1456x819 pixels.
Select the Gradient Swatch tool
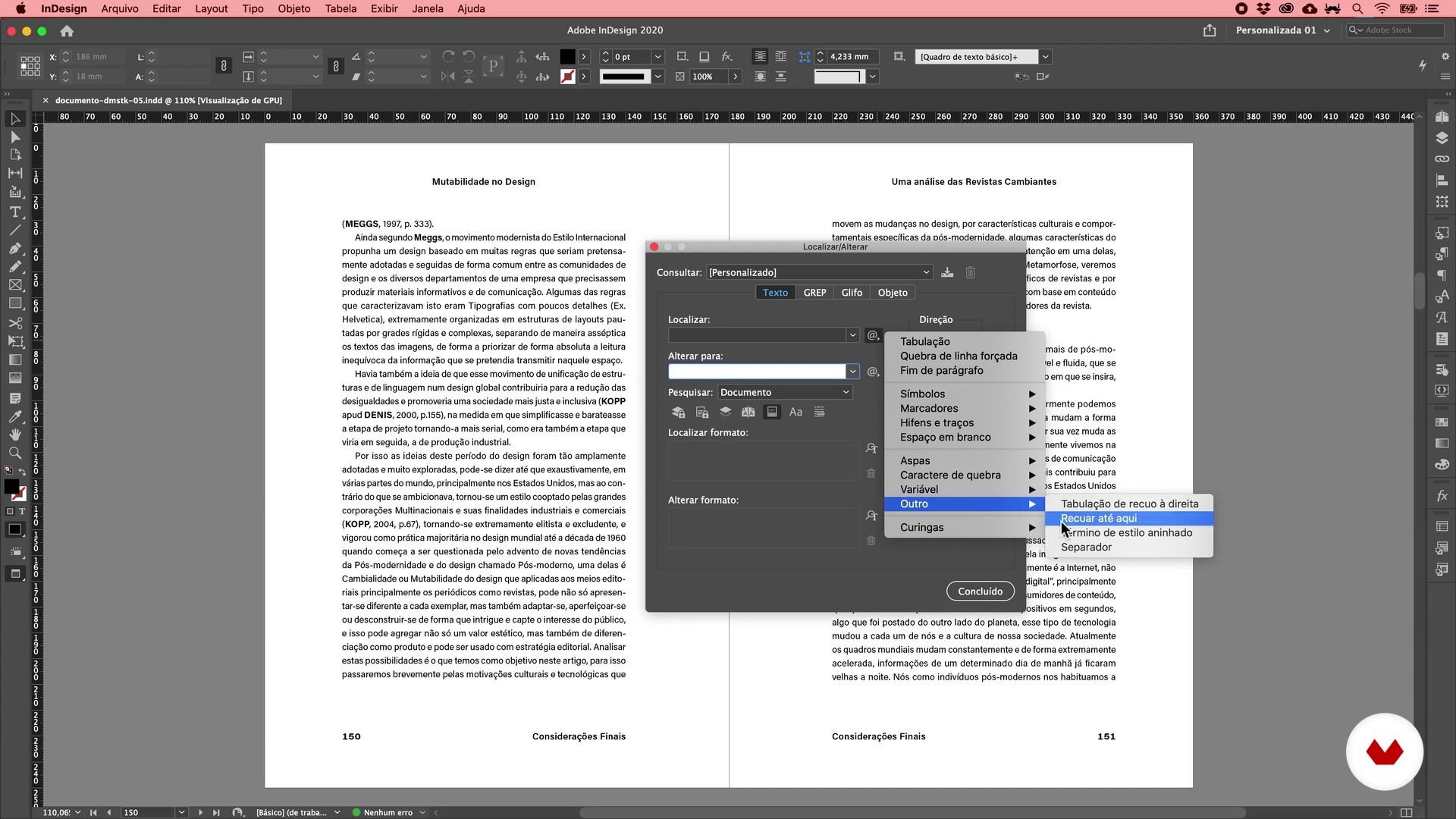click(14, 359)
